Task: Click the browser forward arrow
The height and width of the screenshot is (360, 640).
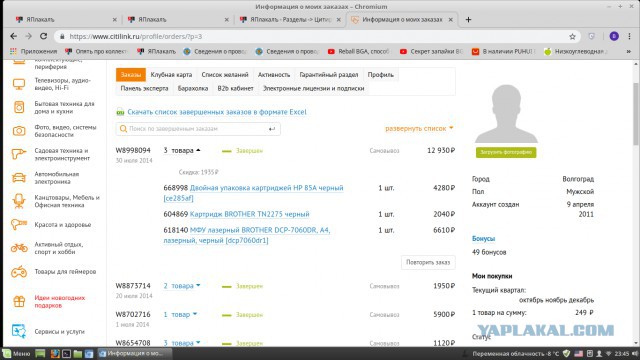Action: (x=29, y=36)
